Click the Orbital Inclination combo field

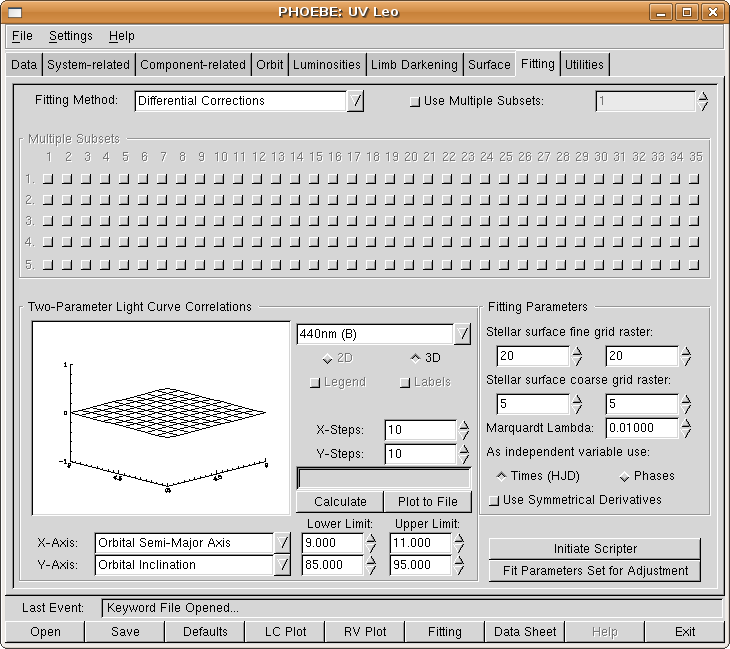pyautogui.click(x=184, y=565)
